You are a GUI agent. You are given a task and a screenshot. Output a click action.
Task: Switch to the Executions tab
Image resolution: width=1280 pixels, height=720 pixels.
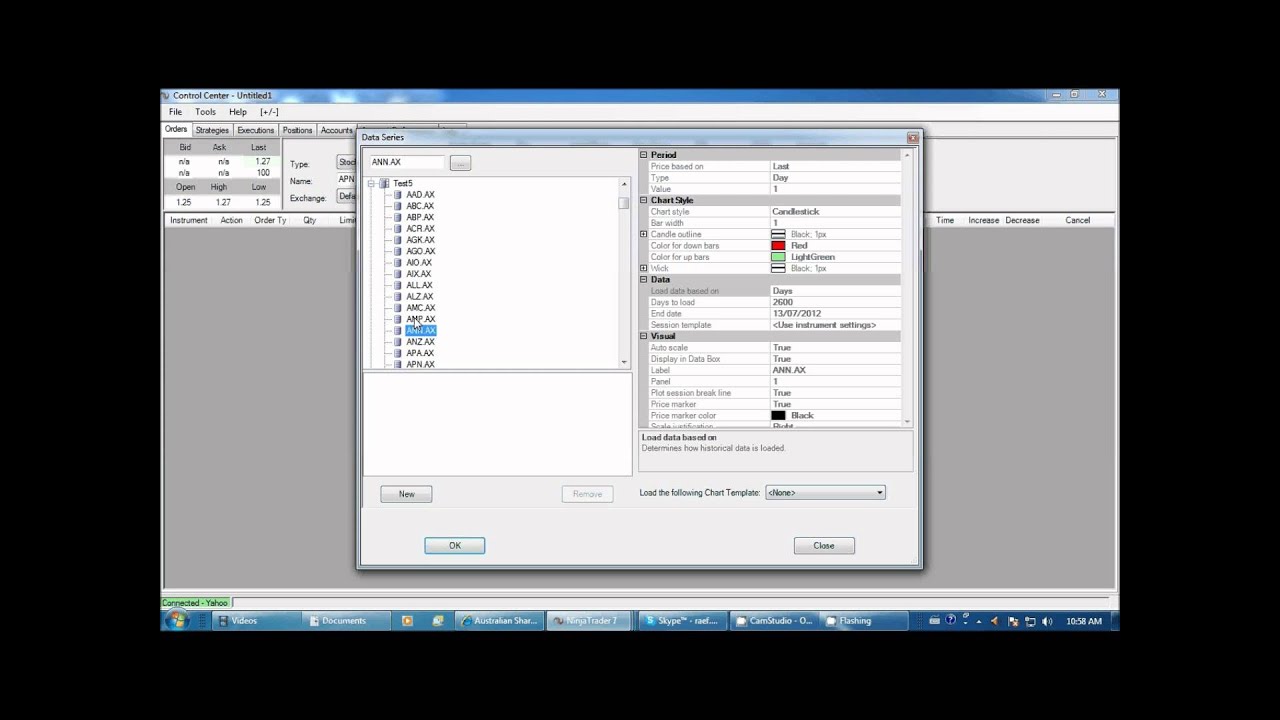point(255,130)
